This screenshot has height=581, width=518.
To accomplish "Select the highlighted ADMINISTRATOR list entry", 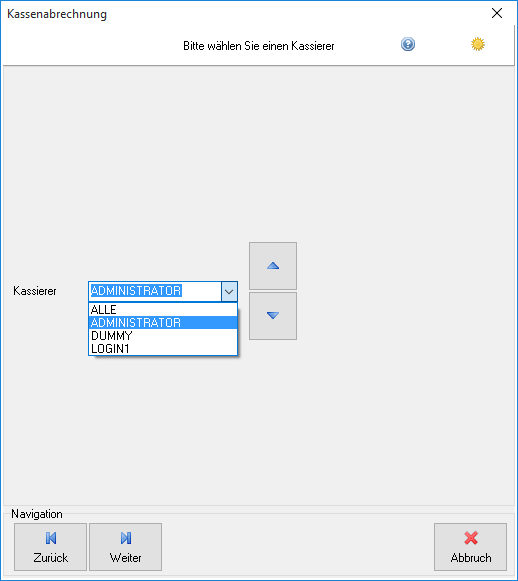I will [163, 323].
